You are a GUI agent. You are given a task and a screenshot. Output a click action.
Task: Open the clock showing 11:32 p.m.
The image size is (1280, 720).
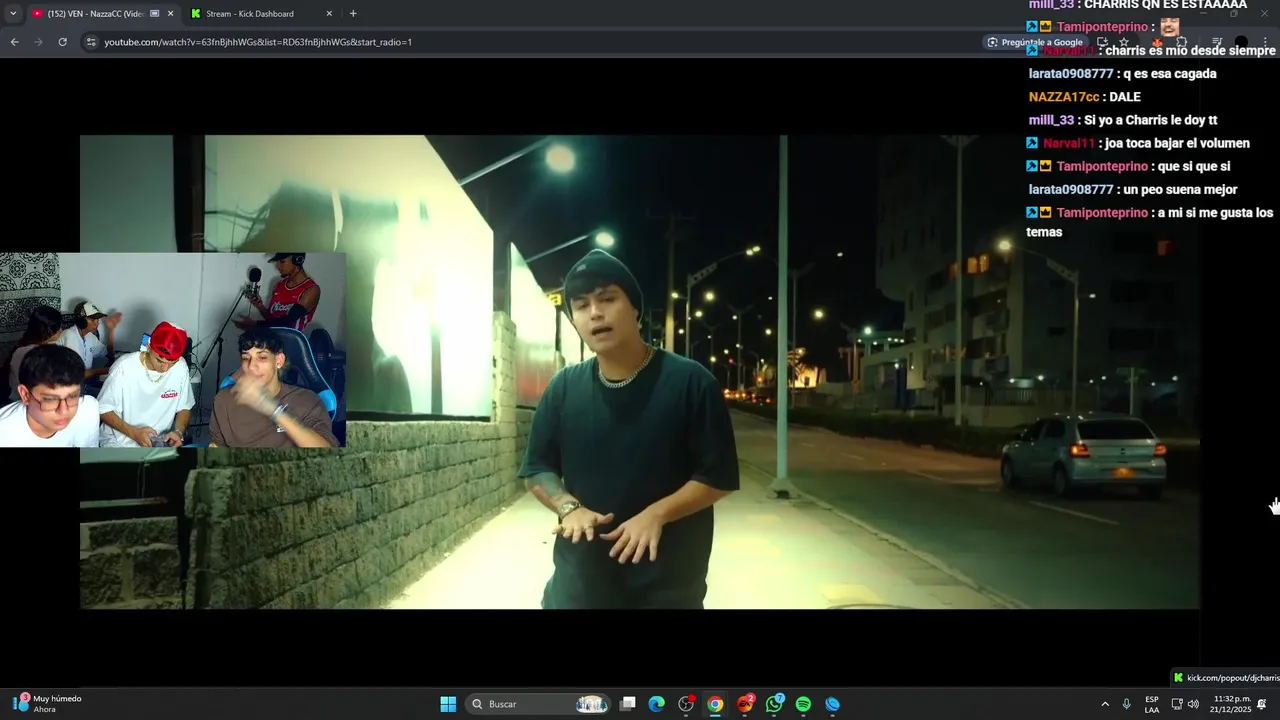[1231, 704]
